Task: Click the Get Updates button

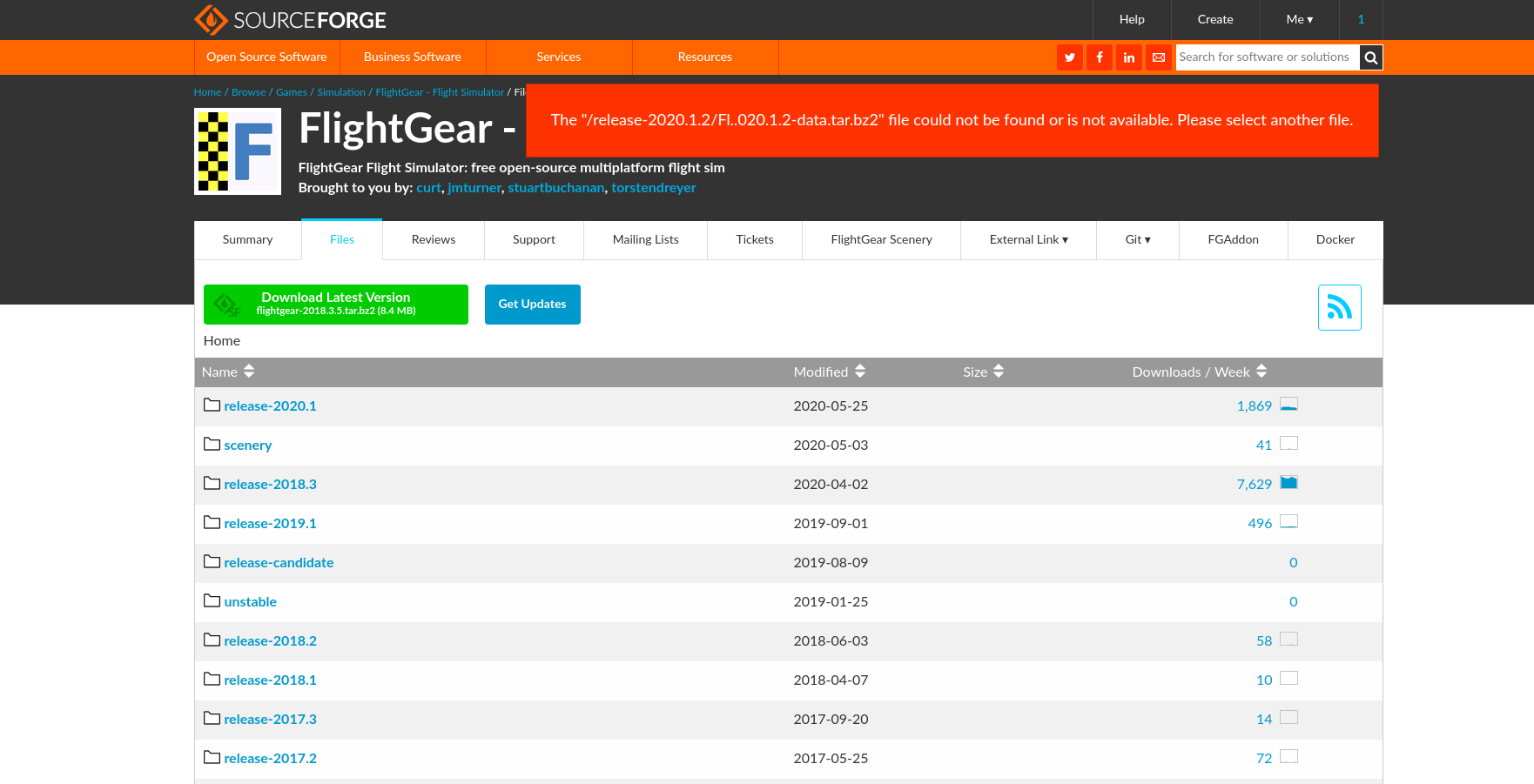Action: (x=533, y=305)
